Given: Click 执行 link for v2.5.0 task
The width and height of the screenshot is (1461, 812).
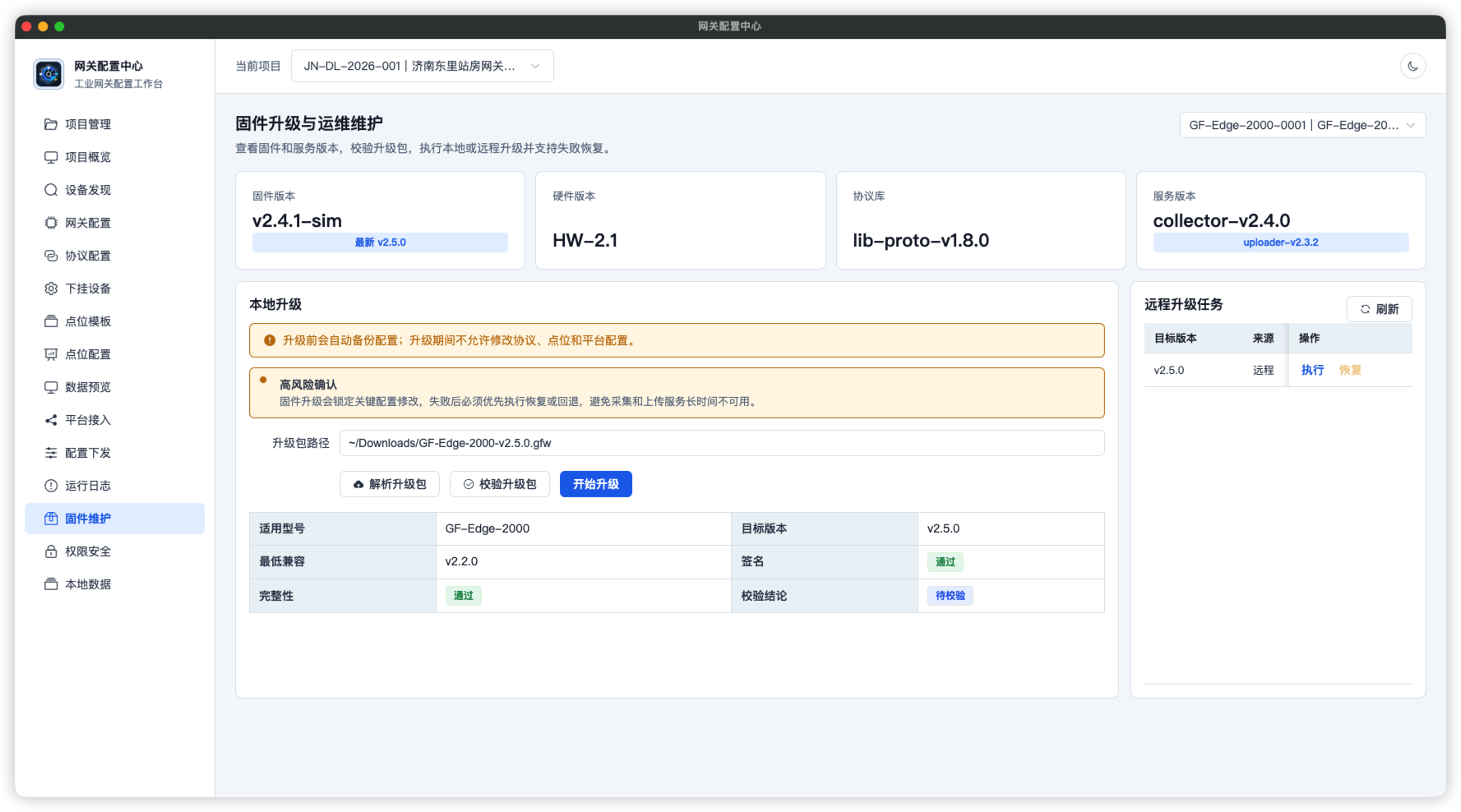Looking at the screenshot, I should pyautogui.click(x=1312, y=370).
